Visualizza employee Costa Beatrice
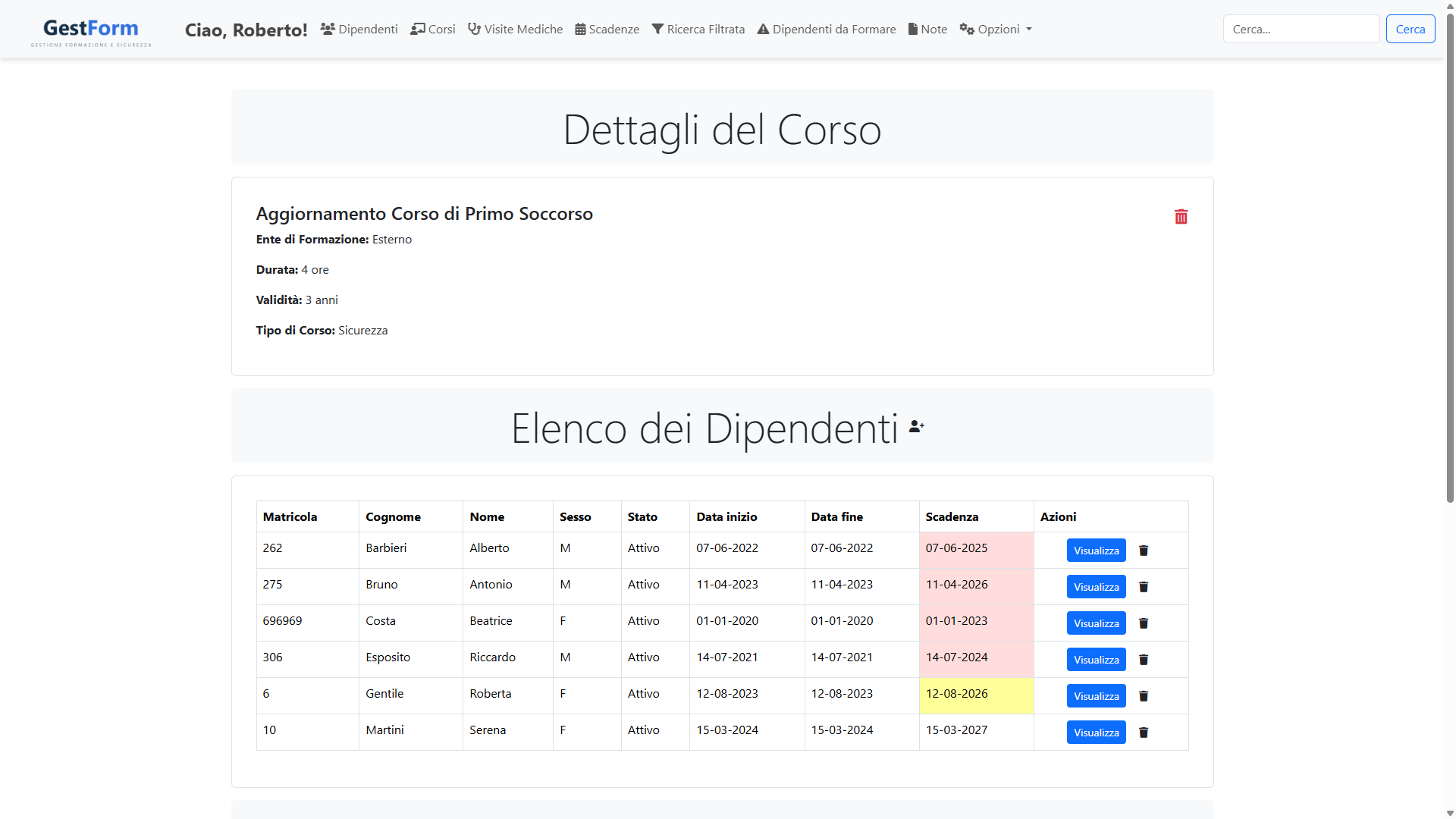This screenshot has width=1456, height=819. pos(1096,623)
